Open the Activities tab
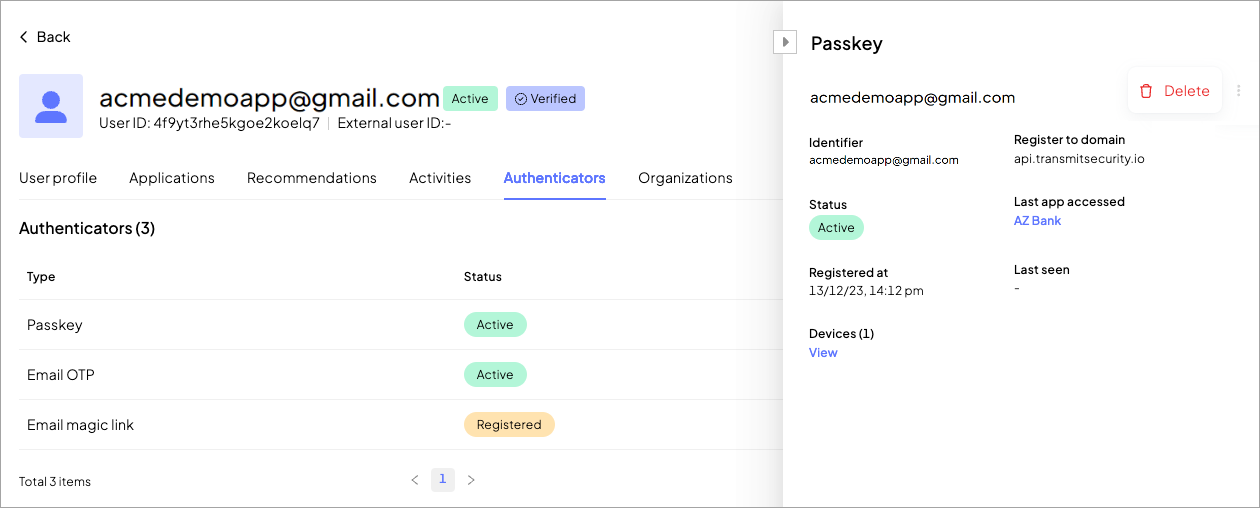The width and height of the screenshot is (1260, 508). point(440,178)
